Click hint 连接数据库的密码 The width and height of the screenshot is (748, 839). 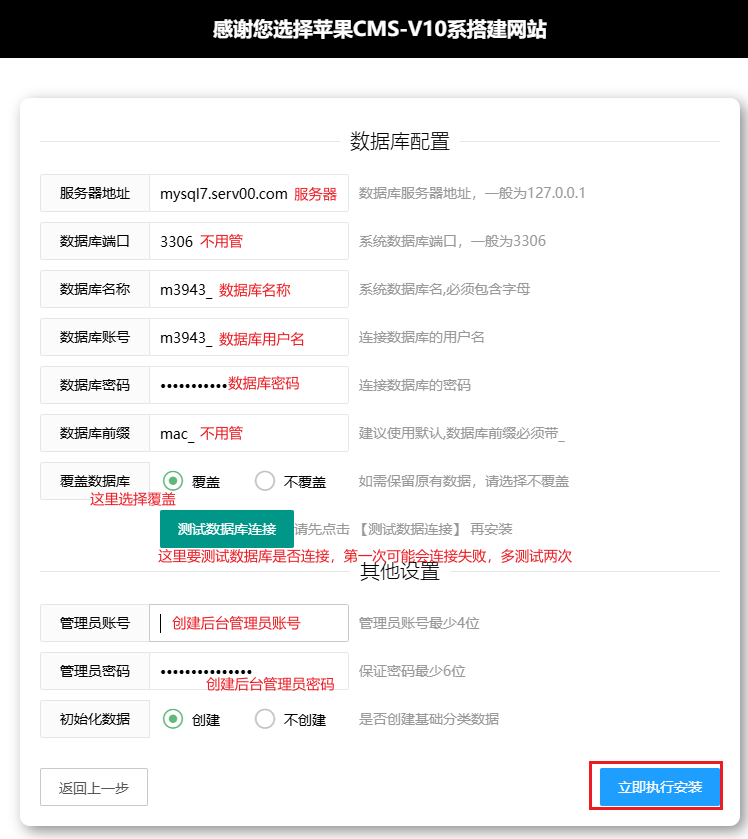point(414,385)
